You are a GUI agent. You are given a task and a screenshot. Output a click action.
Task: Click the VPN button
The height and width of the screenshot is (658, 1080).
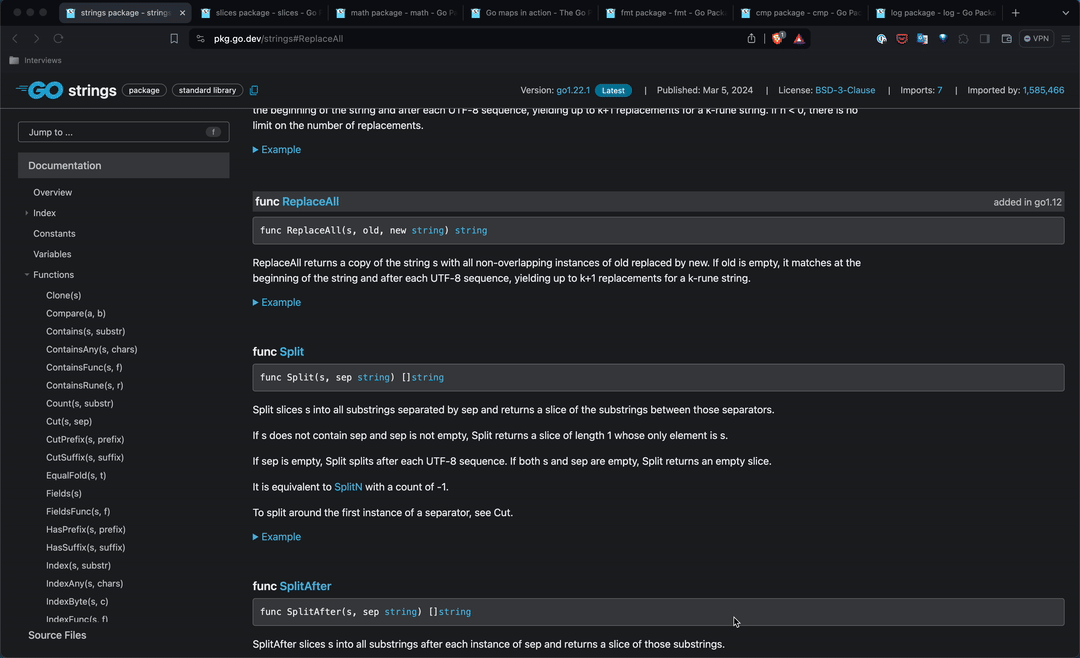point(1036,39)
